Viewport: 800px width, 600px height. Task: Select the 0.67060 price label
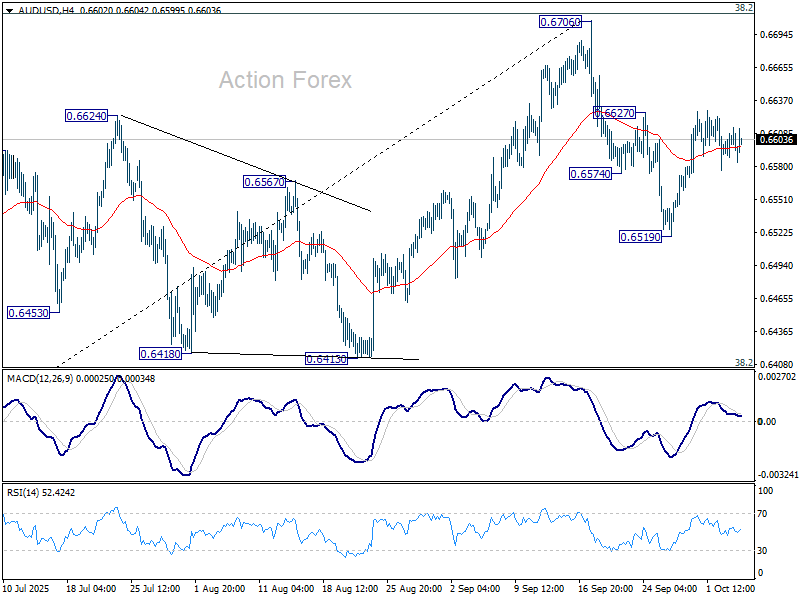(560, 22)
